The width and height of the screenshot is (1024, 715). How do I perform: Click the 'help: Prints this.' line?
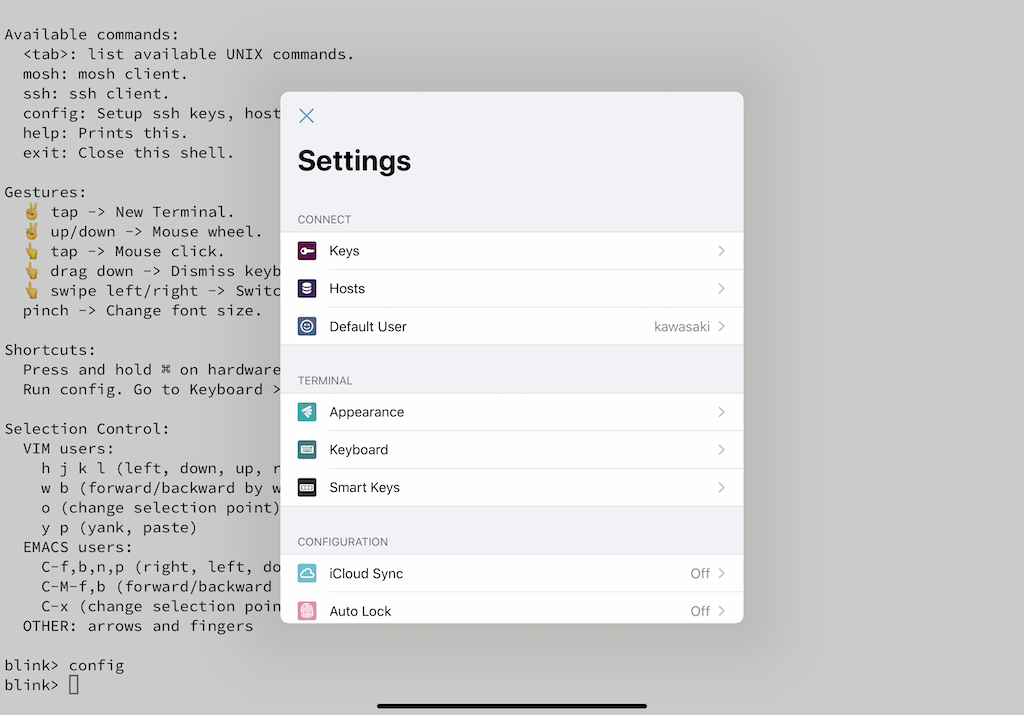tap(105, 133)
